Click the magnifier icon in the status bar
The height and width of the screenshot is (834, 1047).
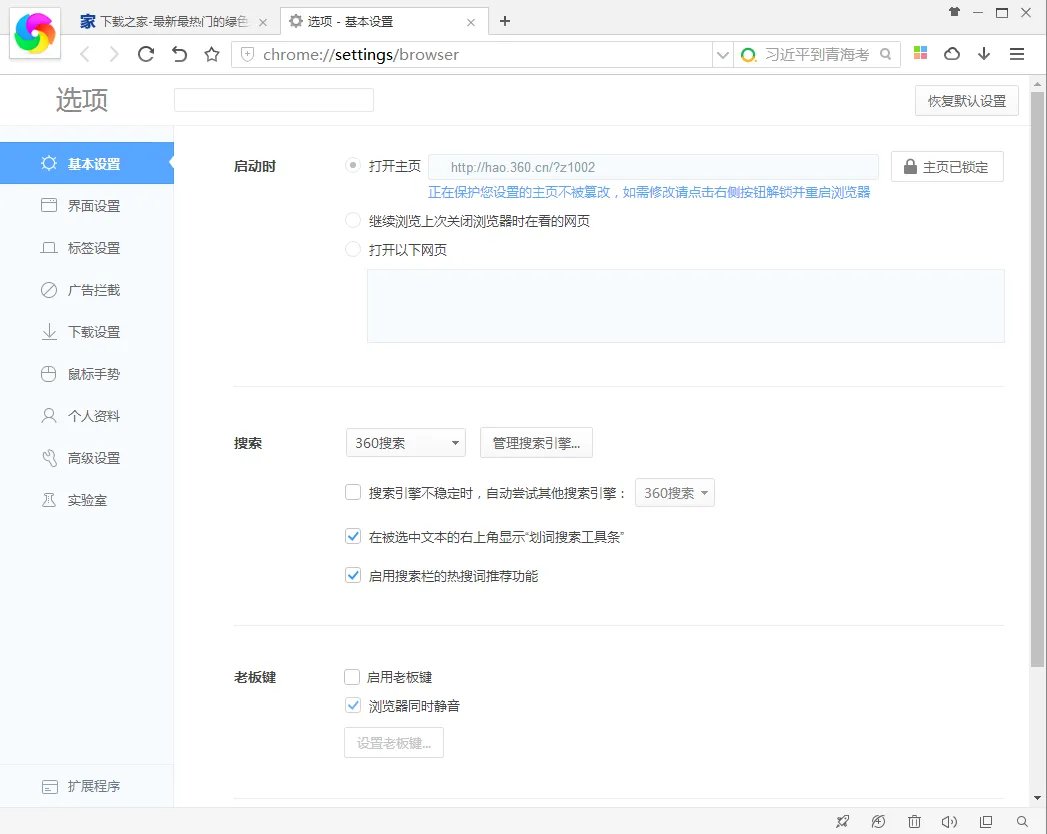click(1021, 820)
